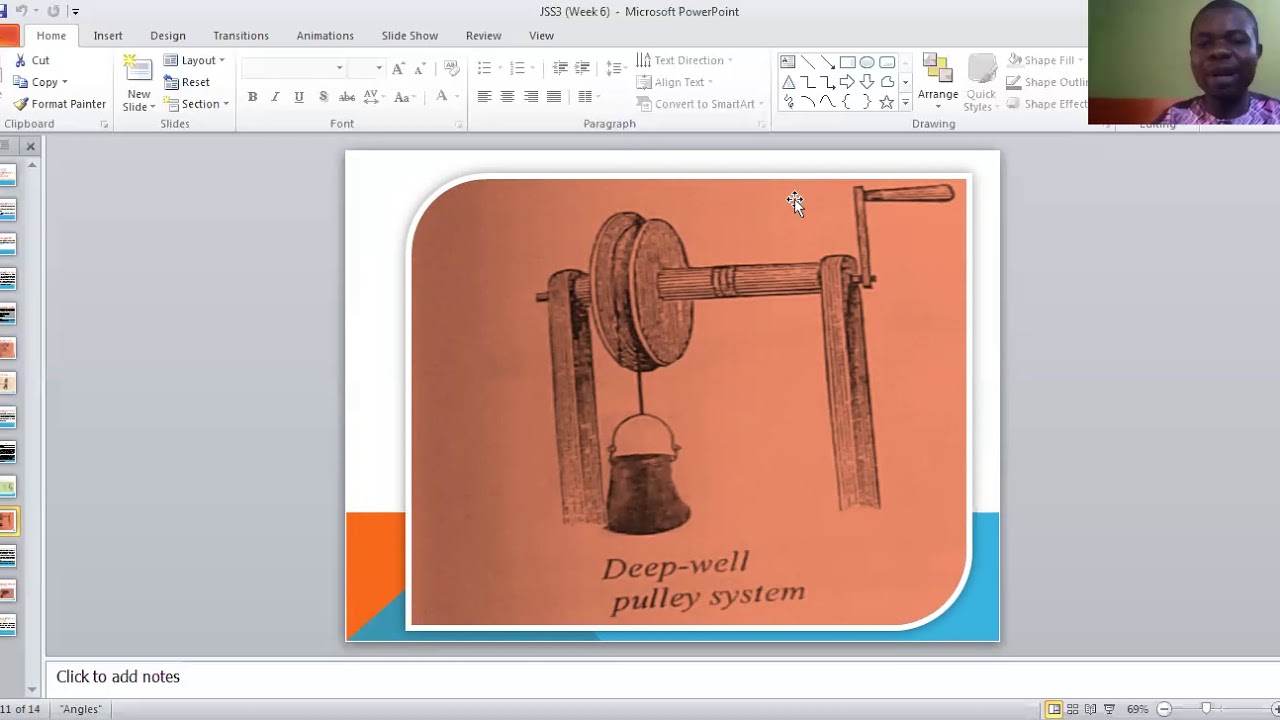Screen dimensions: 1280x720
Task: Select the rectangle shape
Action: click(x=847, y=62)
